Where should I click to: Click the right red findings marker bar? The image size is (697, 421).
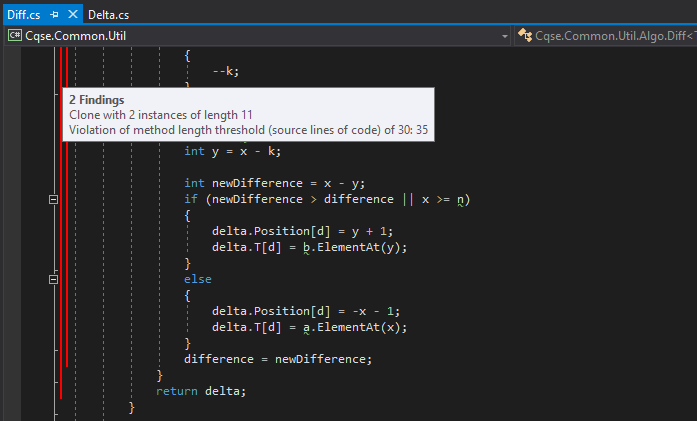[68, 250]
